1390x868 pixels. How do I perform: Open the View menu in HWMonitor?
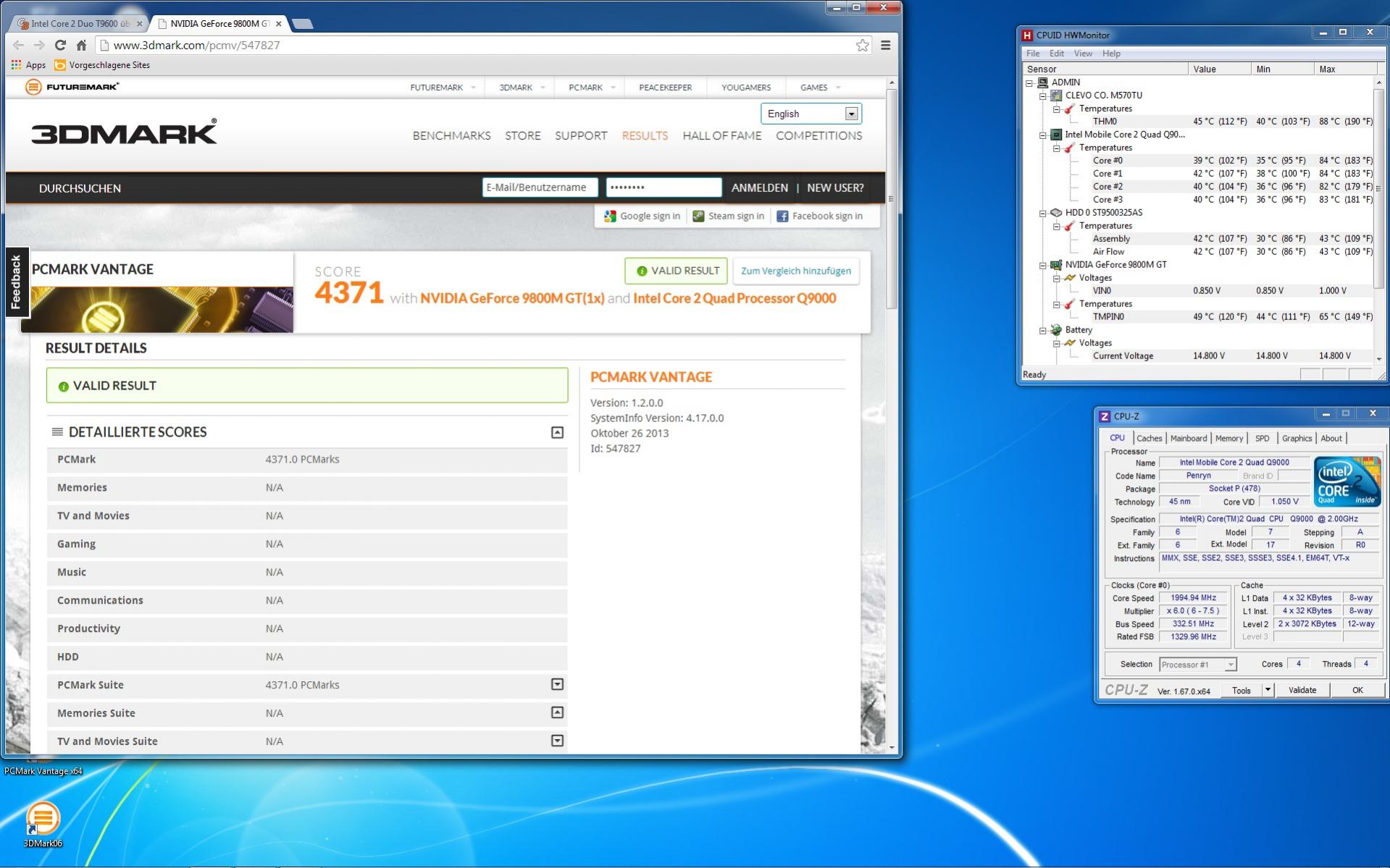pos(1083,54)
